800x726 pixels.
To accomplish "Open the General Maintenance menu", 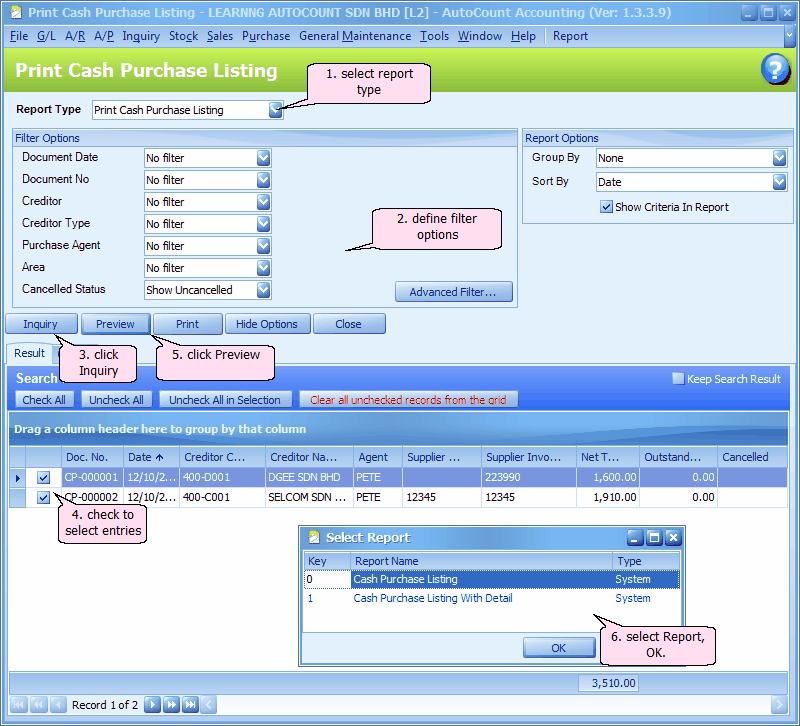I will point(355,36).
